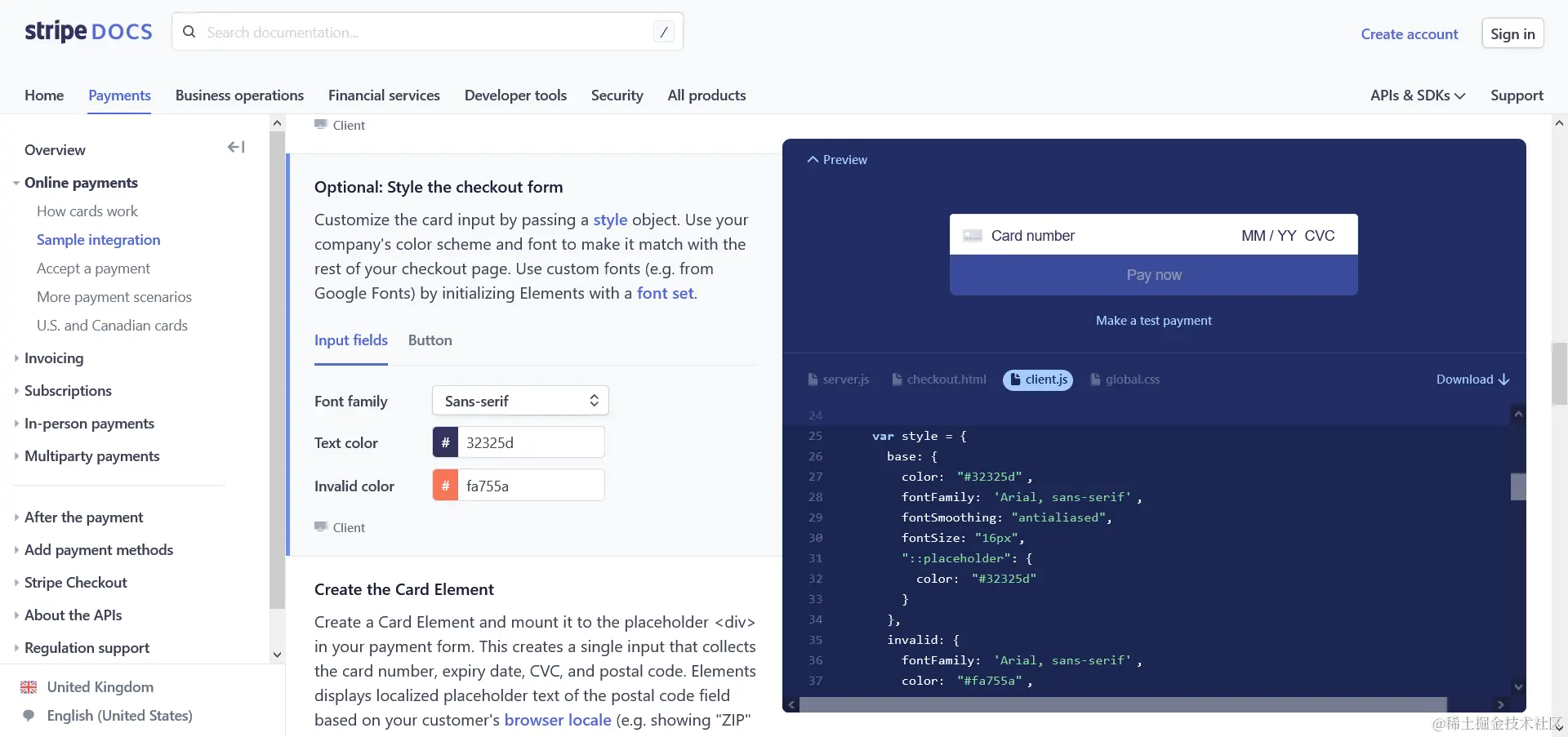Screen dimensions: 1568x737
Task: Click the Create account link
Action: [1410, 34]
